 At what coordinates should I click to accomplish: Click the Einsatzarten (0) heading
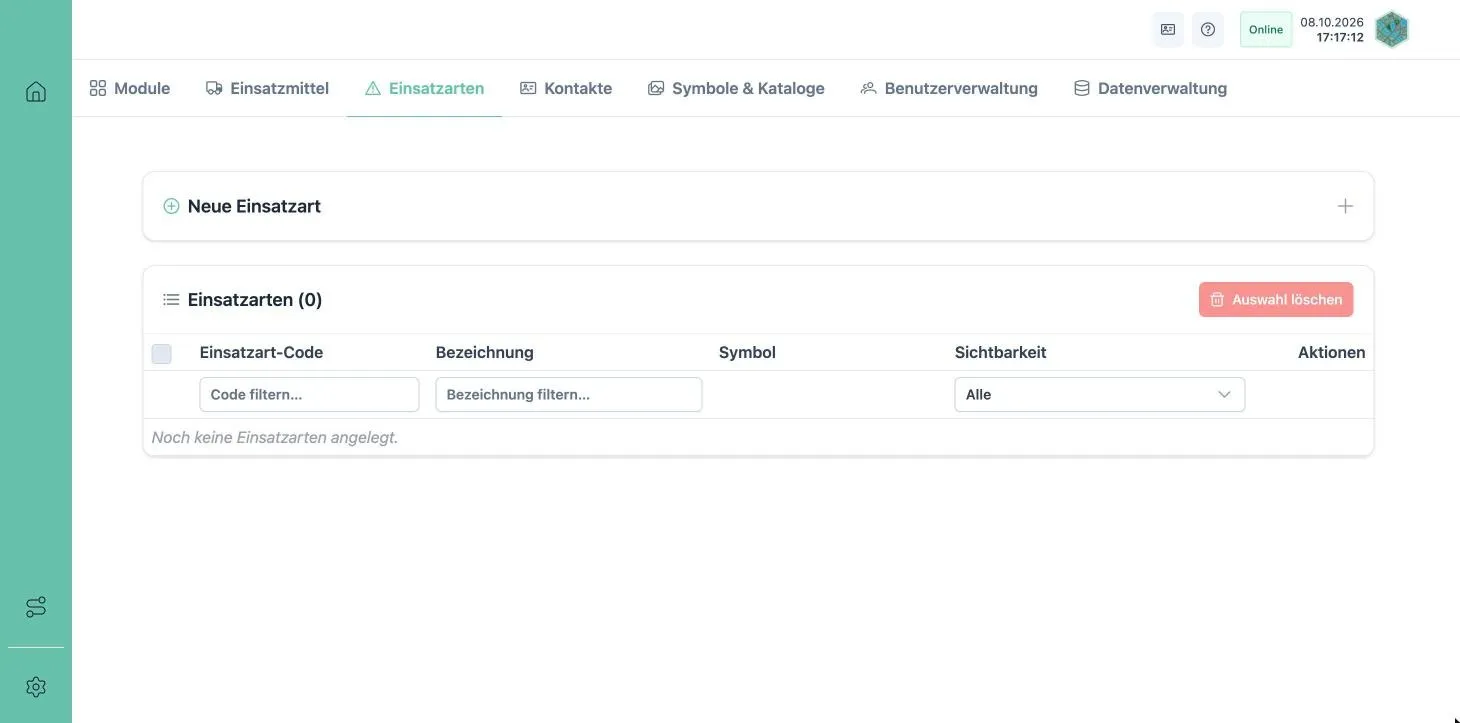pos(255,300)
